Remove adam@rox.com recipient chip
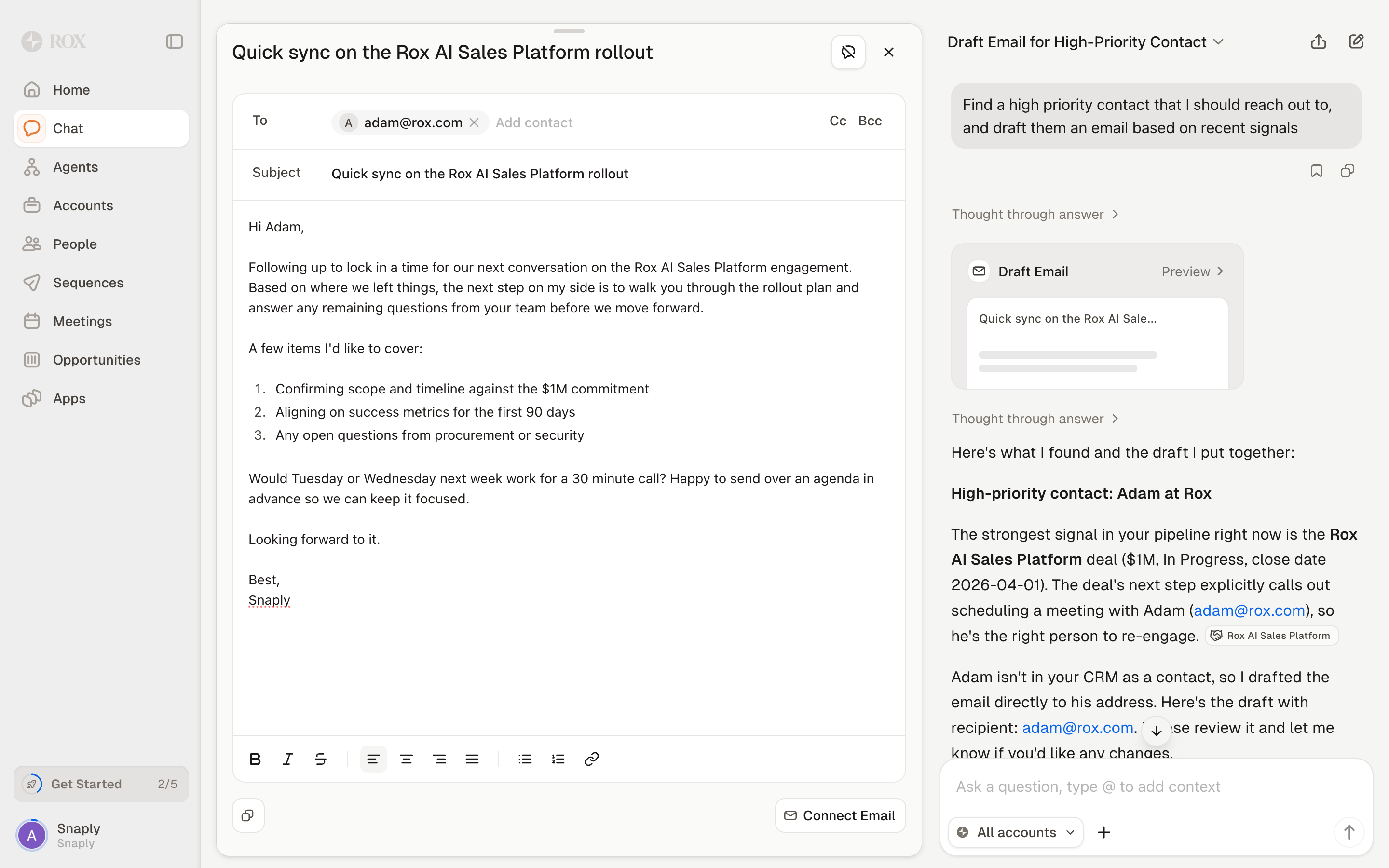This screenshot has width=1389, height=868. pyautogui.click(x=474, y=122)
